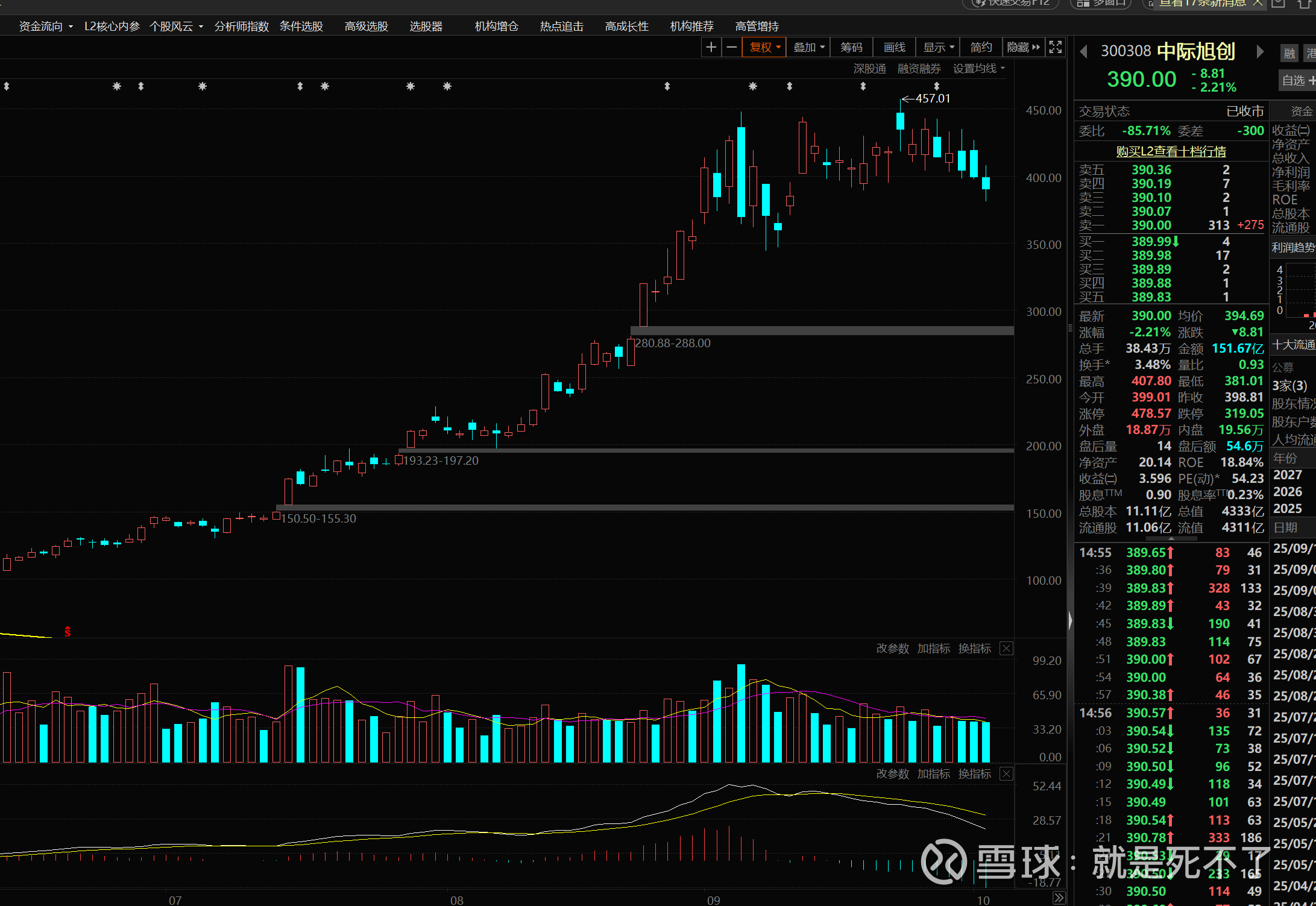
Task: Toggle 筹码 chip distribution view
Action: tap(851, 47)
